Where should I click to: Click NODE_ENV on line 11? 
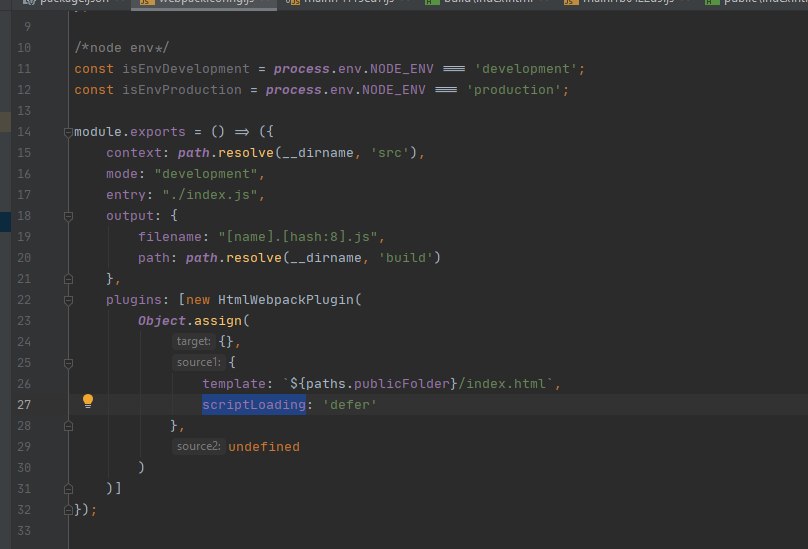click(x=401, y=69)
